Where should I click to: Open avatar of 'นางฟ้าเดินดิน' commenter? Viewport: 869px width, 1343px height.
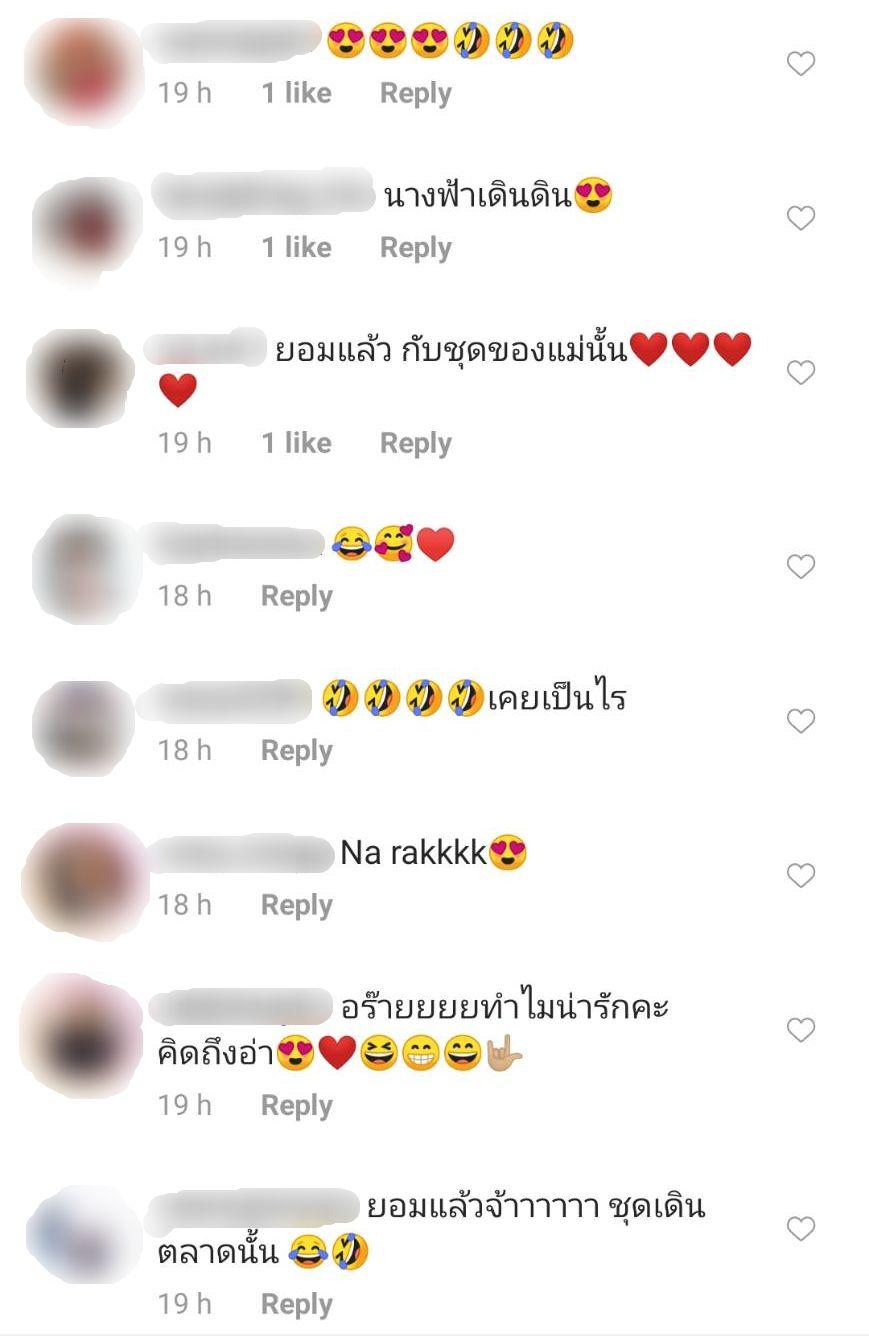[x=84, y=228]
